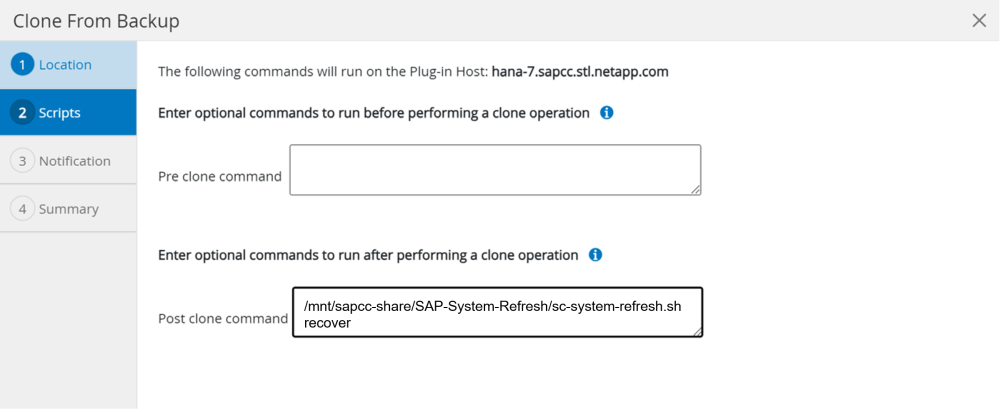Jump to the Summary step label

69,209
